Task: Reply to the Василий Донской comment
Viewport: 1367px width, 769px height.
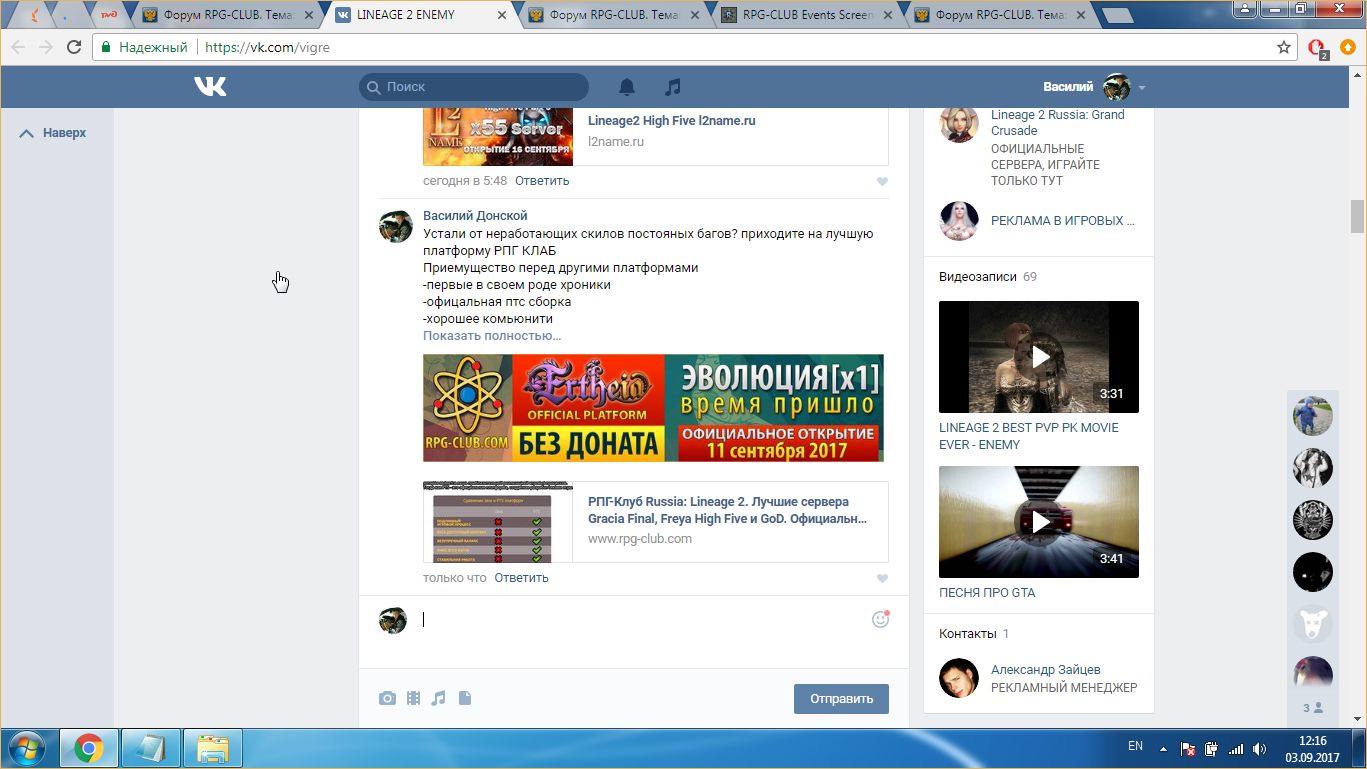Action: tap(521, 578)
